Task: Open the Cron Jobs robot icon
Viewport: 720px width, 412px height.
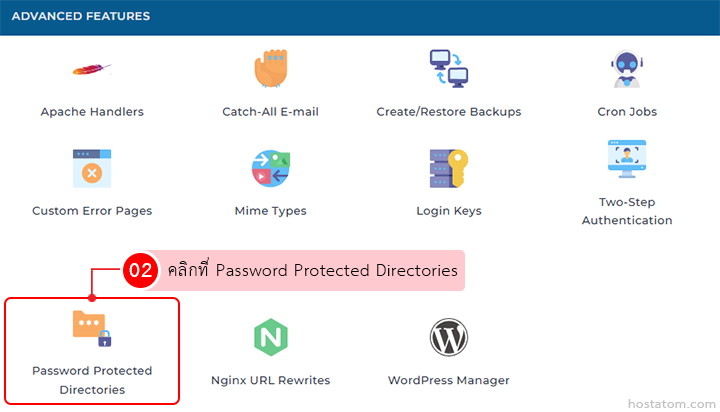Action: pyautogui.click(x=627, y=70)
